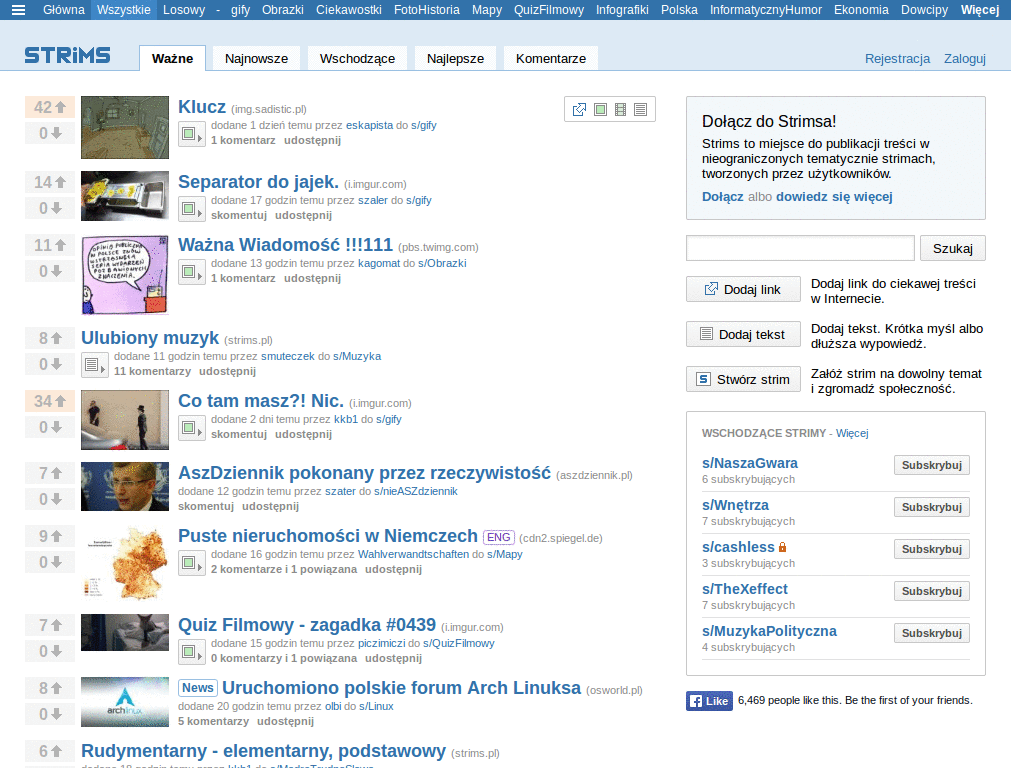Open 11 komentarzy on Ulubiony muzyk
Viewport: 1024px width, 768px height.
(152, 372)
